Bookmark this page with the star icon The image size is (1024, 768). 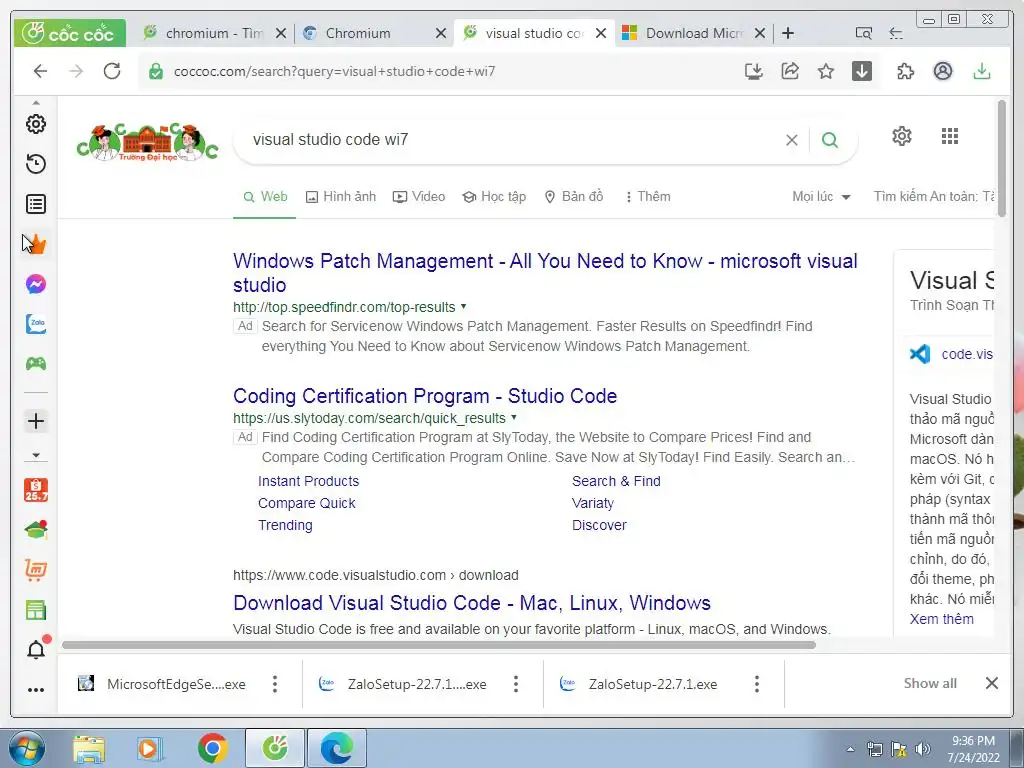click(826, 71)
